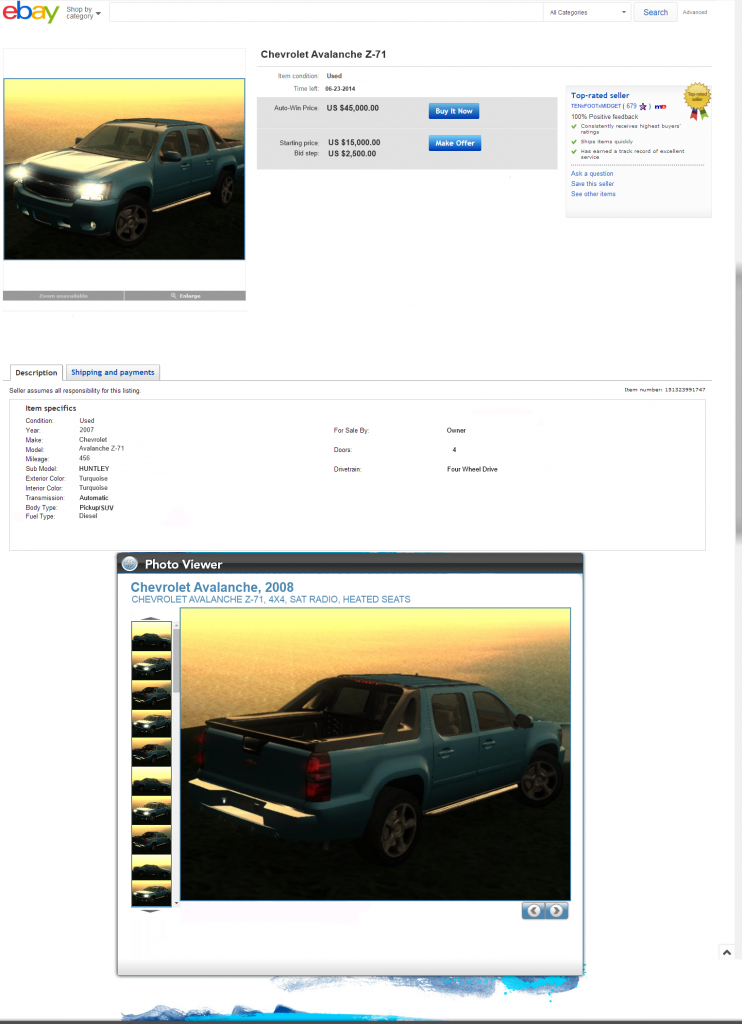Click the Fuel Type value Diesel

[88, 516]
